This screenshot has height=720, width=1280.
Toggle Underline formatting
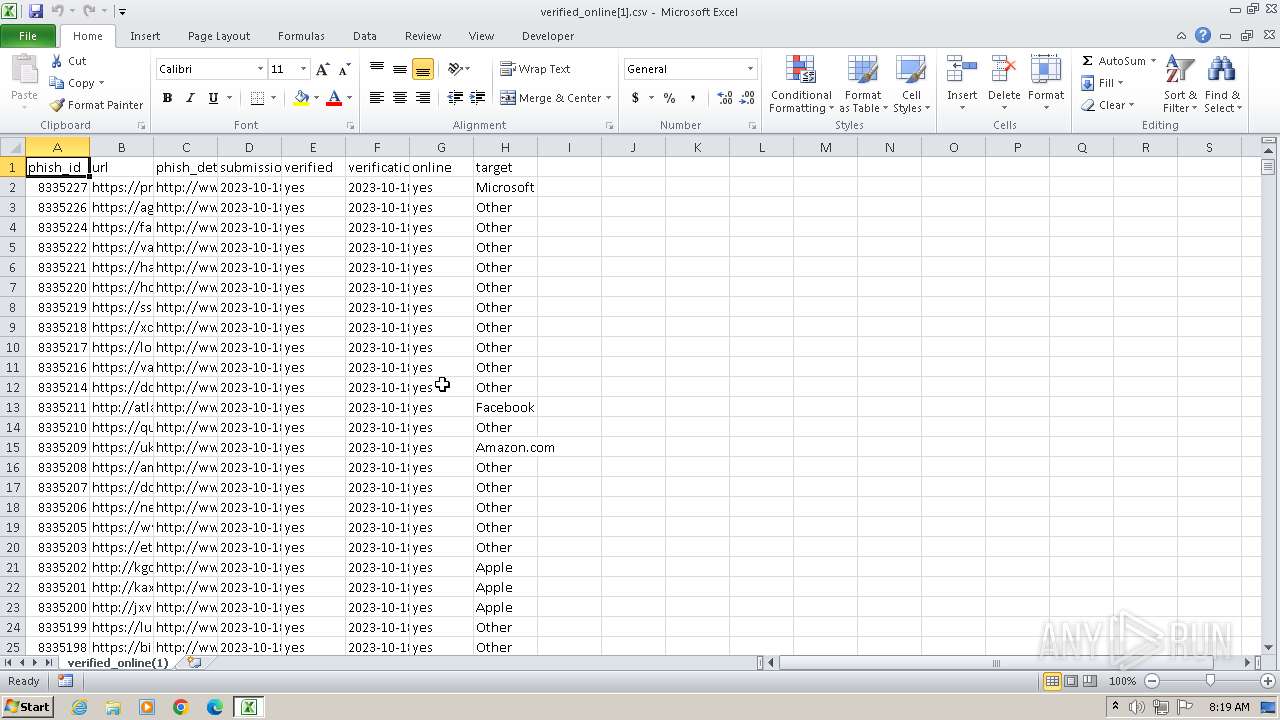click(x=213, y=98)
